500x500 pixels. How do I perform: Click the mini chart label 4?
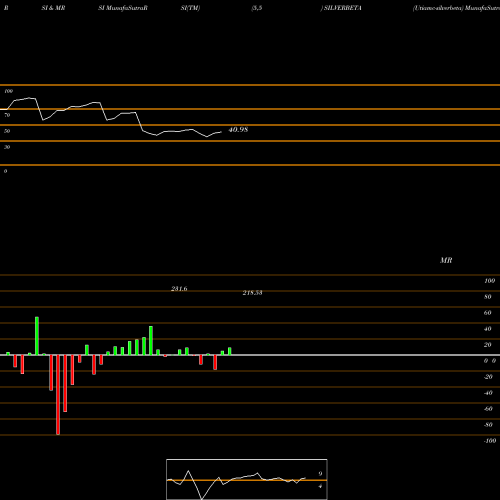click(320, 486)
